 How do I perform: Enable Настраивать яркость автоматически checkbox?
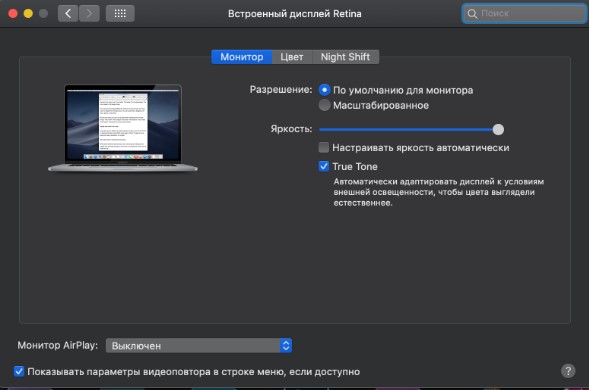323,147
